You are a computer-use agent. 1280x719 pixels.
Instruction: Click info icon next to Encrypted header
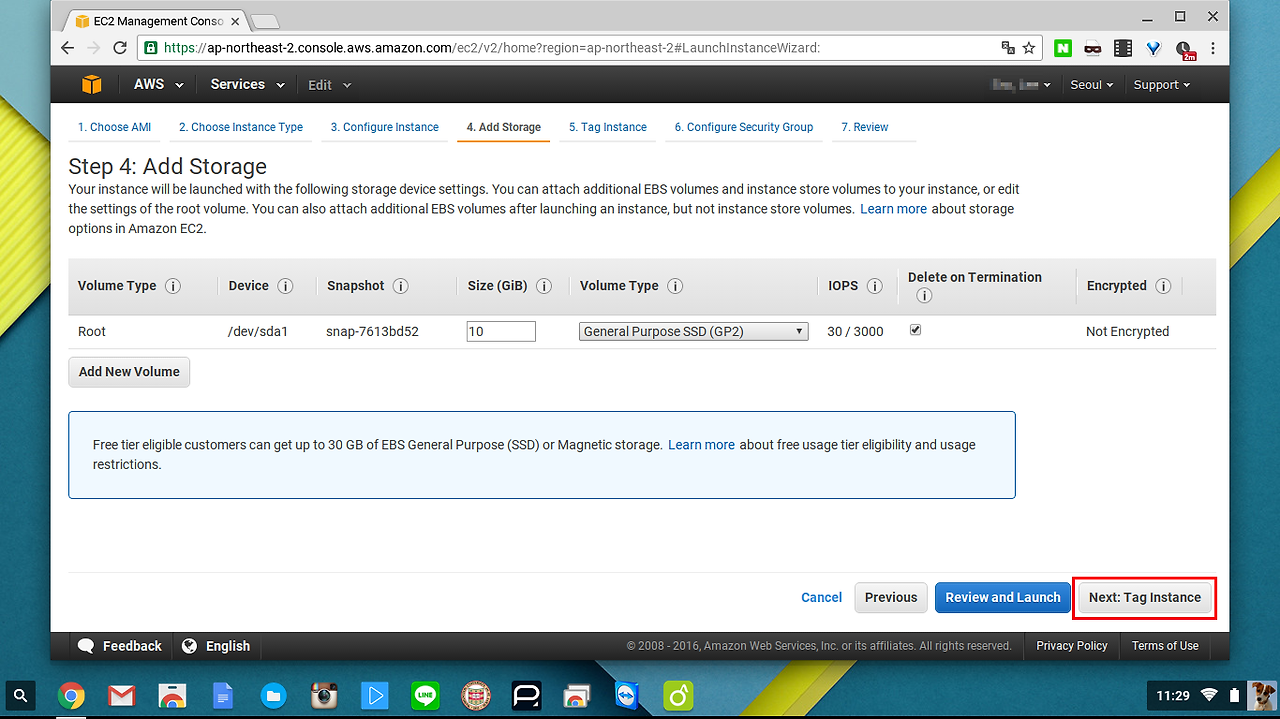pos(1163,286)
